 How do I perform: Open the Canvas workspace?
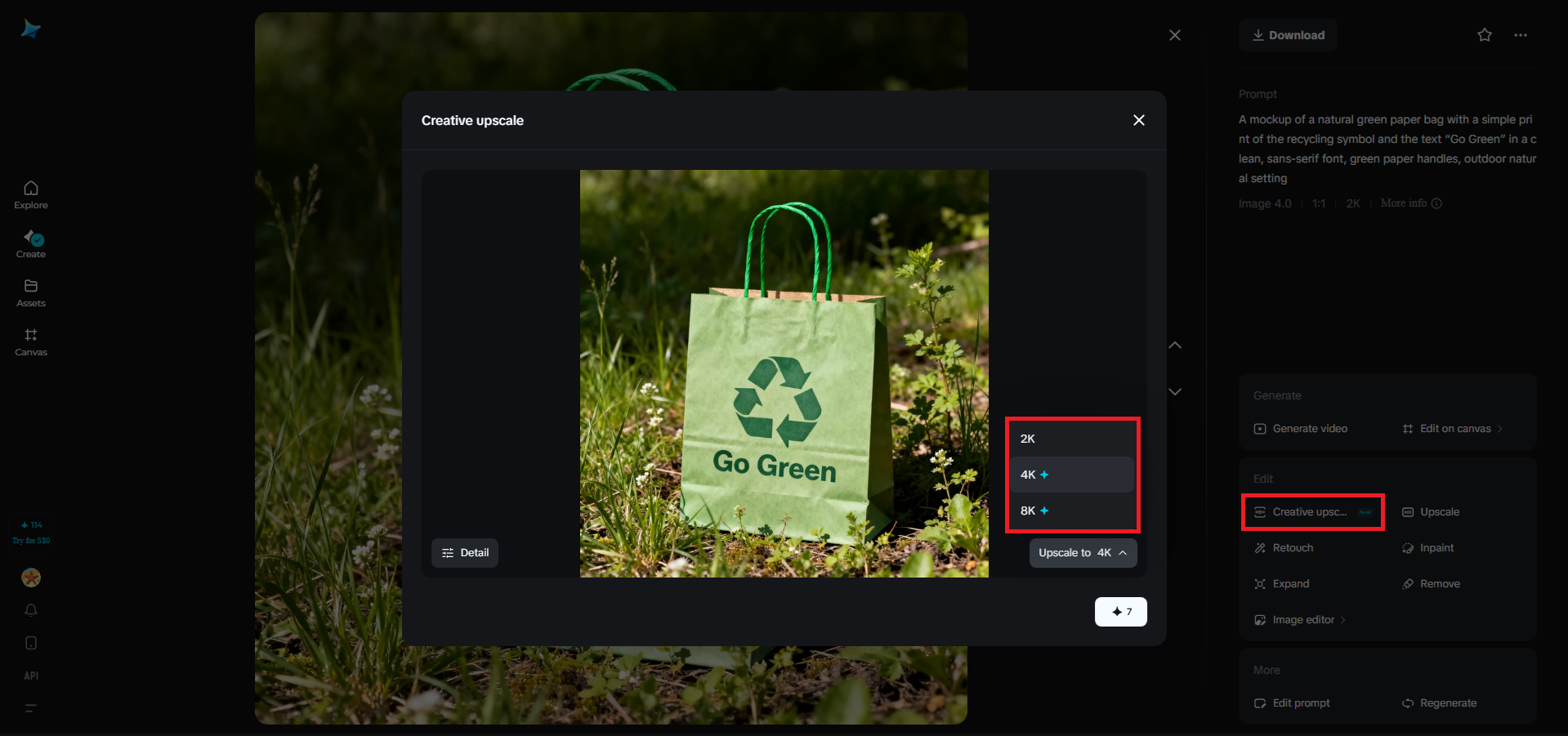(x=31, y=342)
